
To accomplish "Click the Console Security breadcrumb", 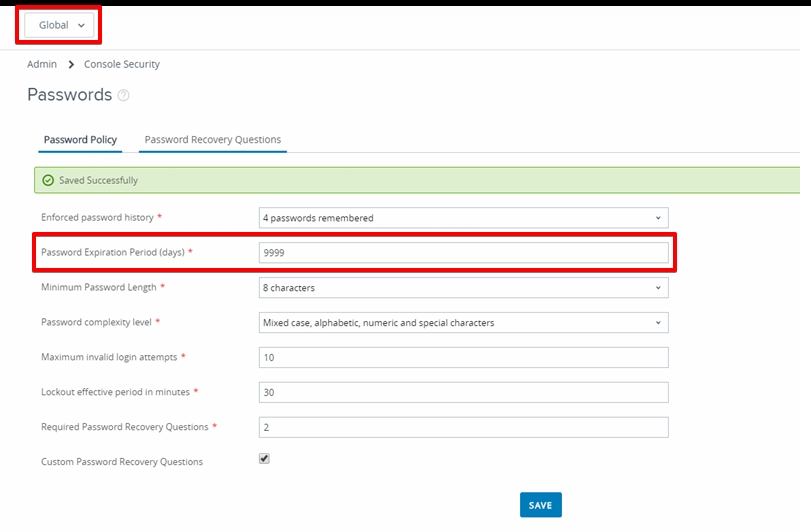I will [x=121, y=64].
